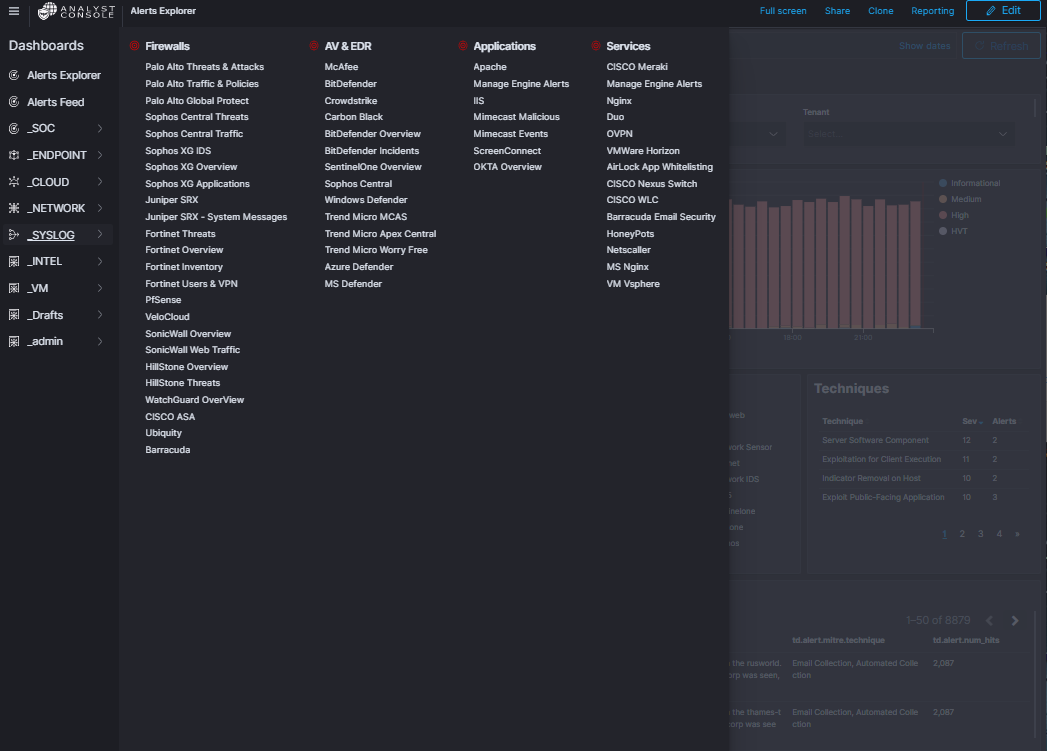Click the pencil icon on Edit button
Image resolution: width=1047 pixels, height=751 pixels.
coord(991,11)
